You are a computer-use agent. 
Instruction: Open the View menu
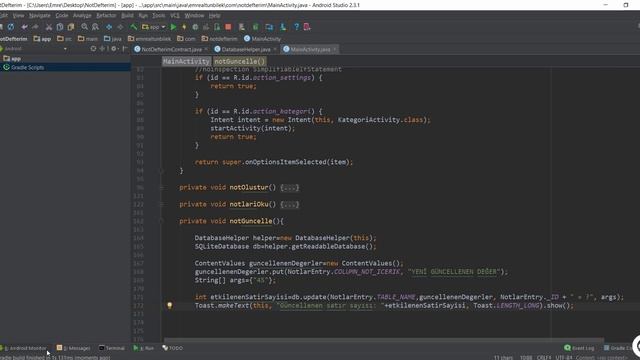pos(18,16)
